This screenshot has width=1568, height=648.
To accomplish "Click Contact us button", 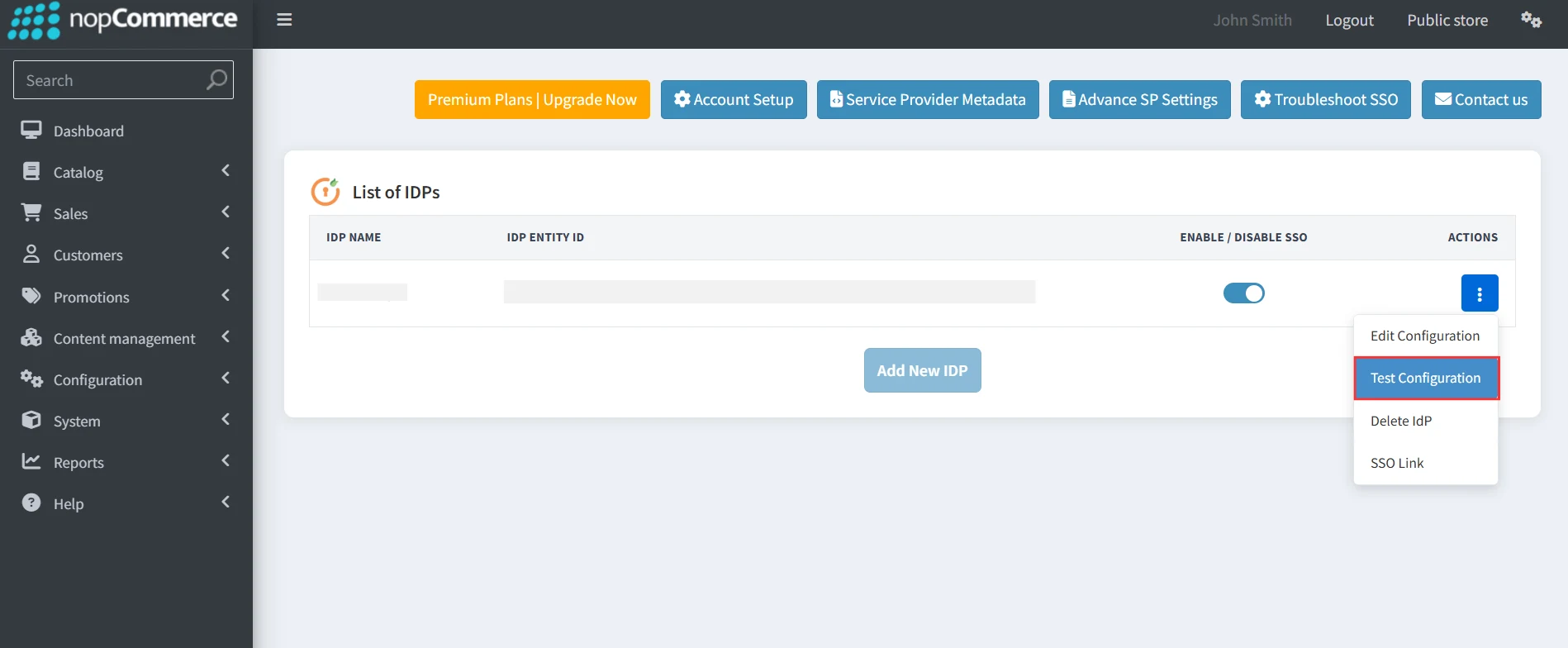I will (x=1481, y=99).
